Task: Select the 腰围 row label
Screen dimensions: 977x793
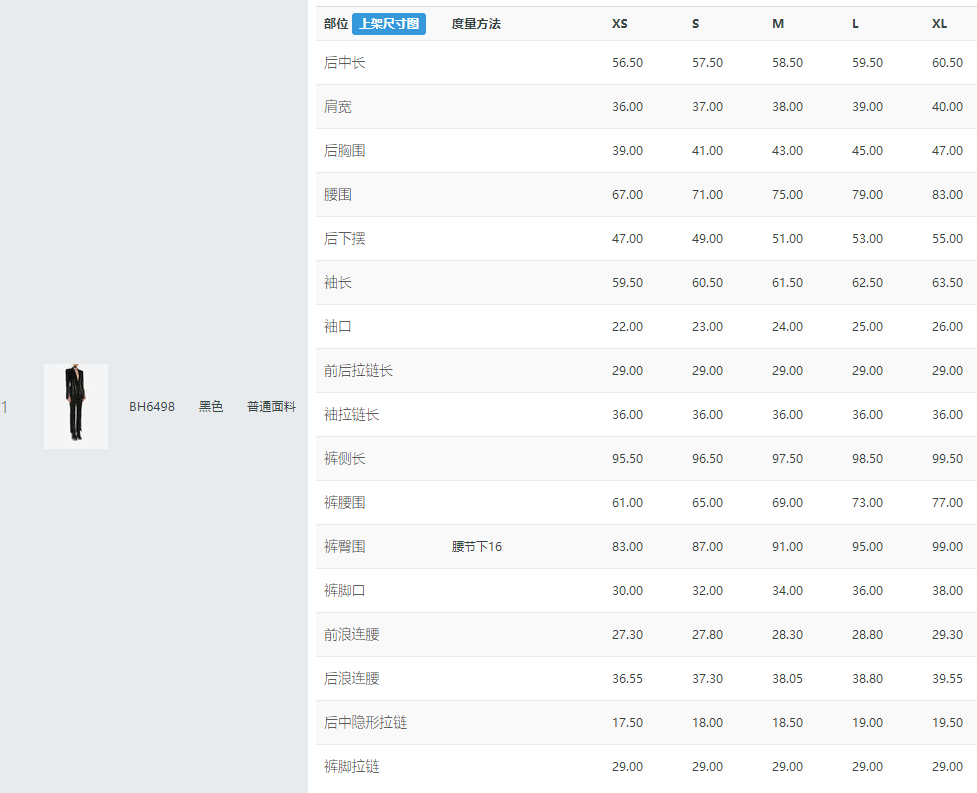Action: click(x=338, y=194)
